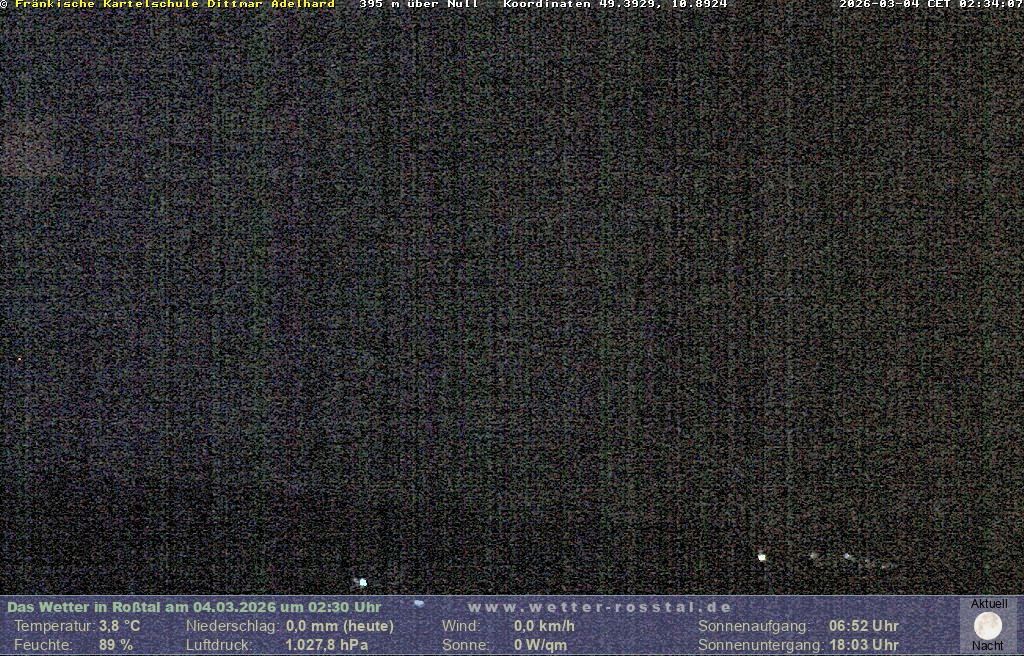Click the bright light at bottom right

point(762,557)
